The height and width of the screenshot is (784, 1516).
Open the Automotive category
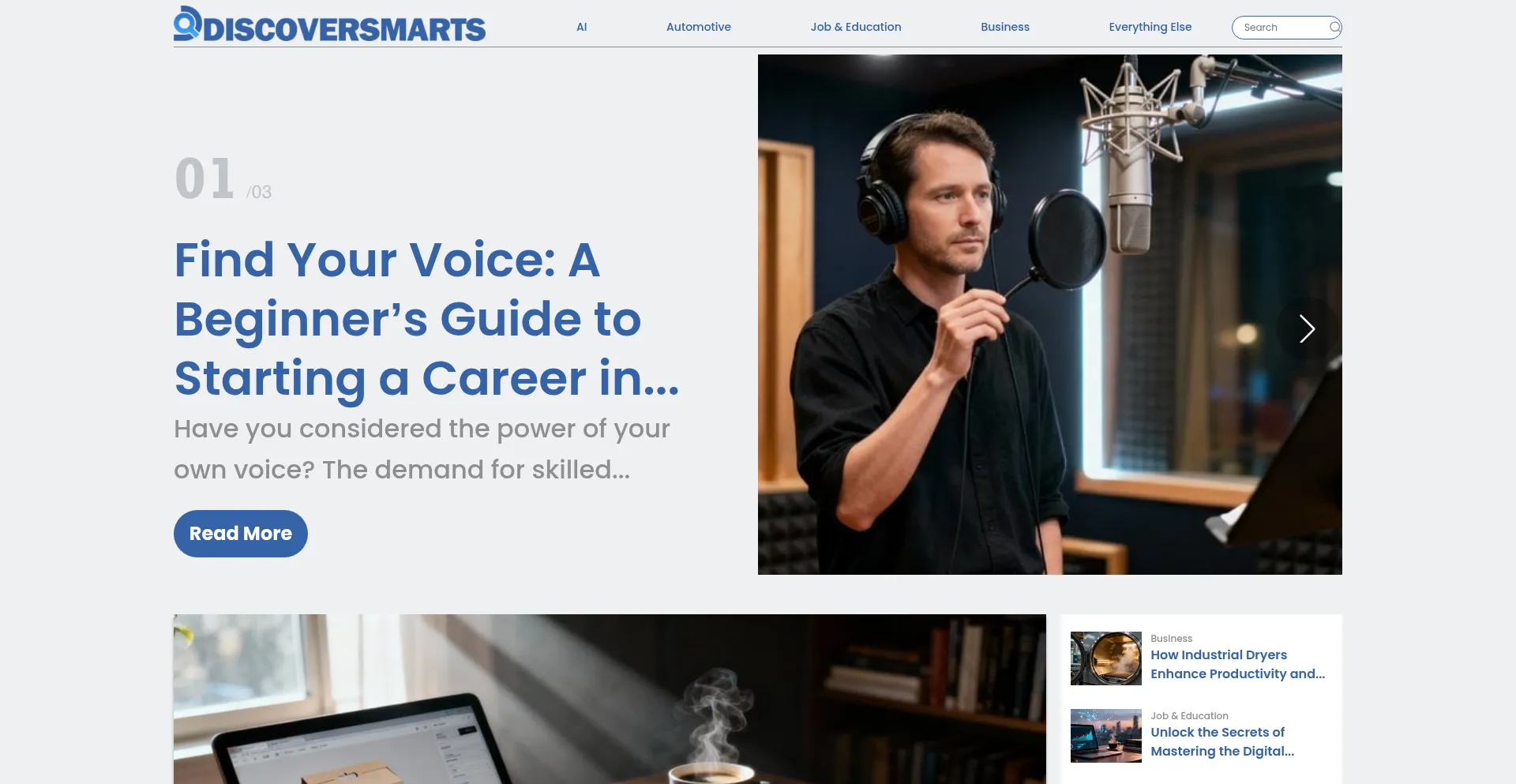[x=698, y=27]
